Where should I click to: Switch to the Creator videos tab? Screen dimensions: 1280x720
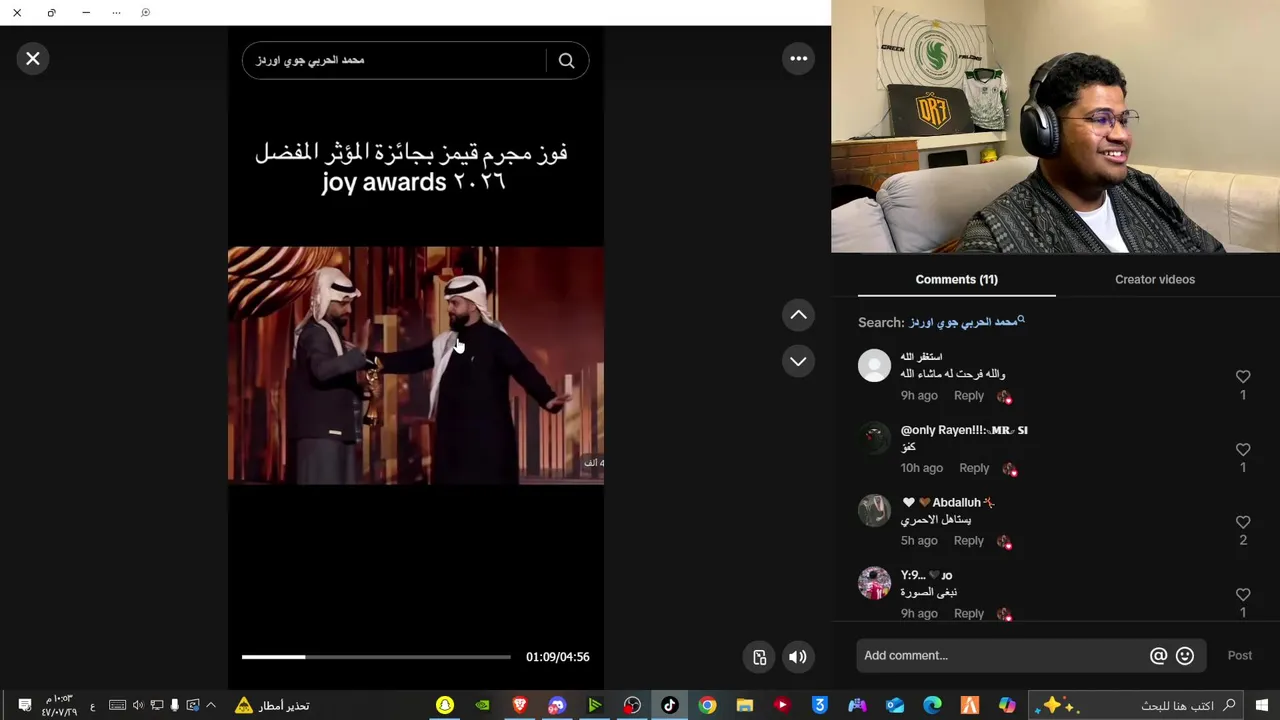(x=1155, y=279)
